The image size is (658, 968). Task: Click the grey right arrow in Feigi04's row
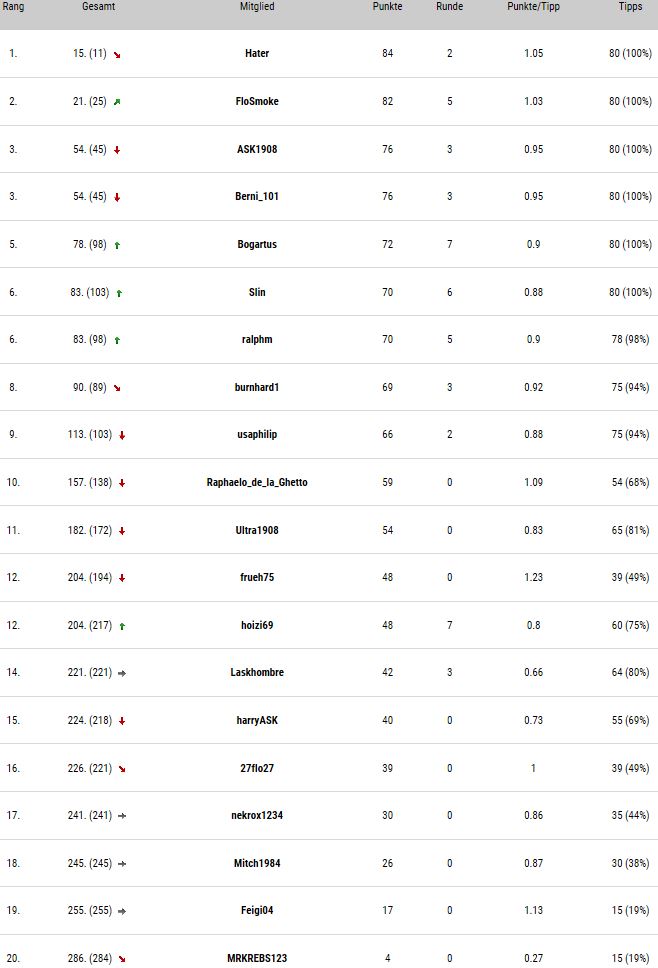122,911
